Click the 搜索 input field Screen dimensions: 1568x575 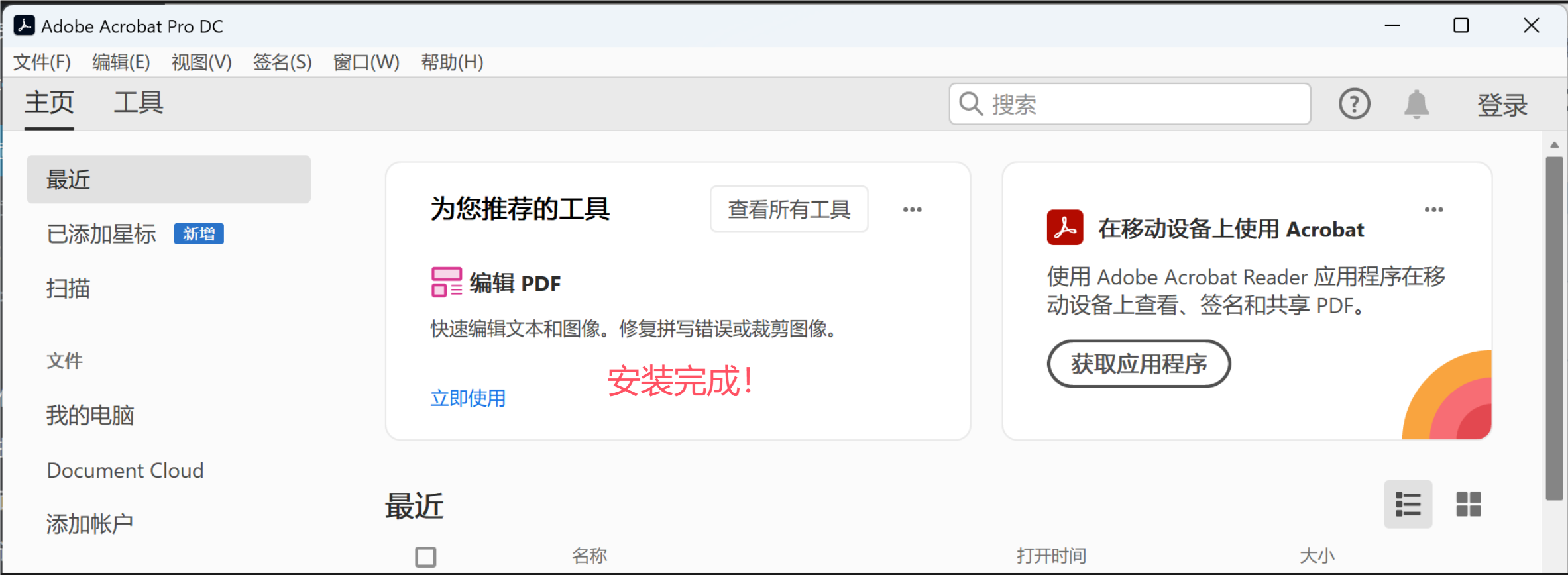pyautogui.click(x=1130, y=104)
